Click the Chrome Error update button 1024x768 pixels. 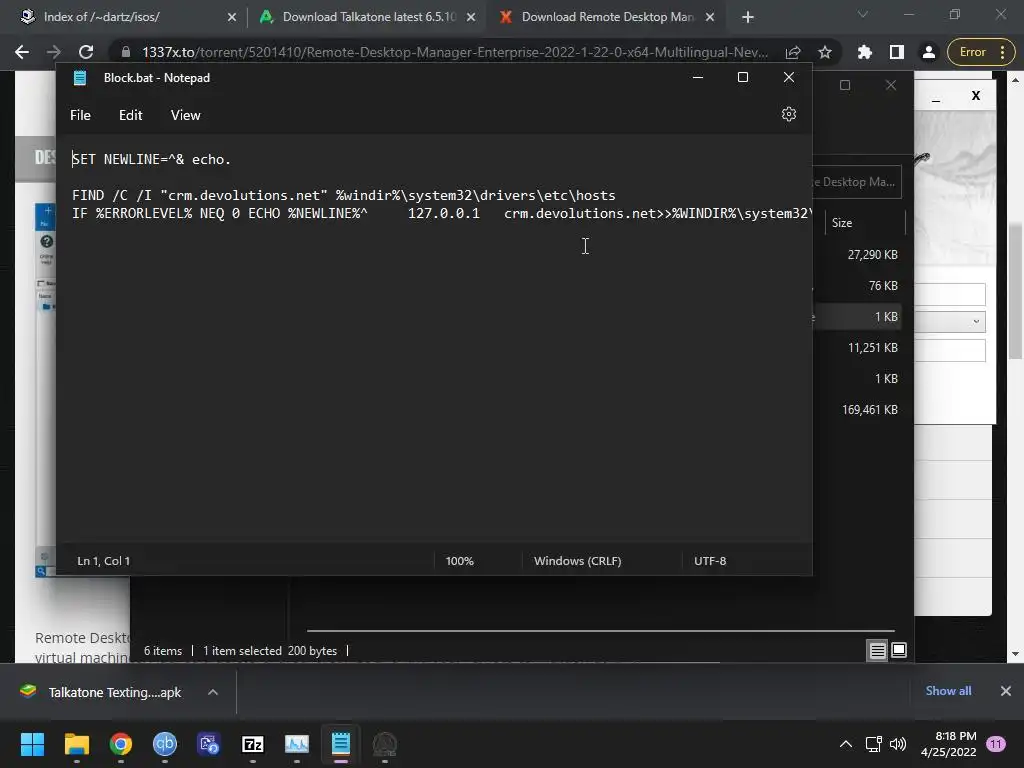point(979,52)
